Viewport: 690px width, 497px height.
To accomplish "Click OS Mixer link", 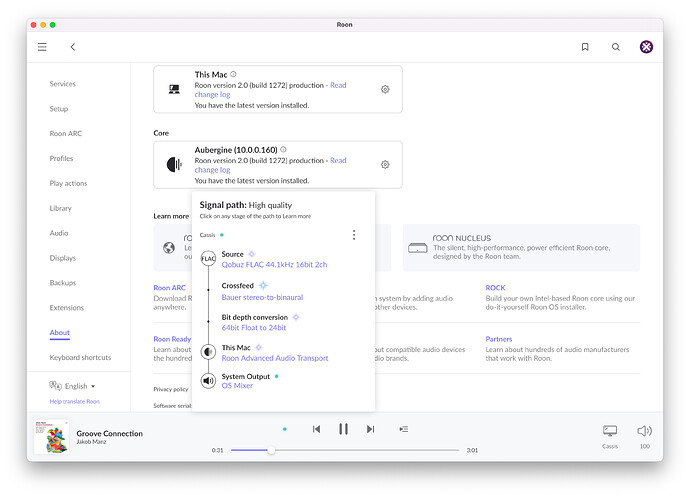I will pos(237,386).
